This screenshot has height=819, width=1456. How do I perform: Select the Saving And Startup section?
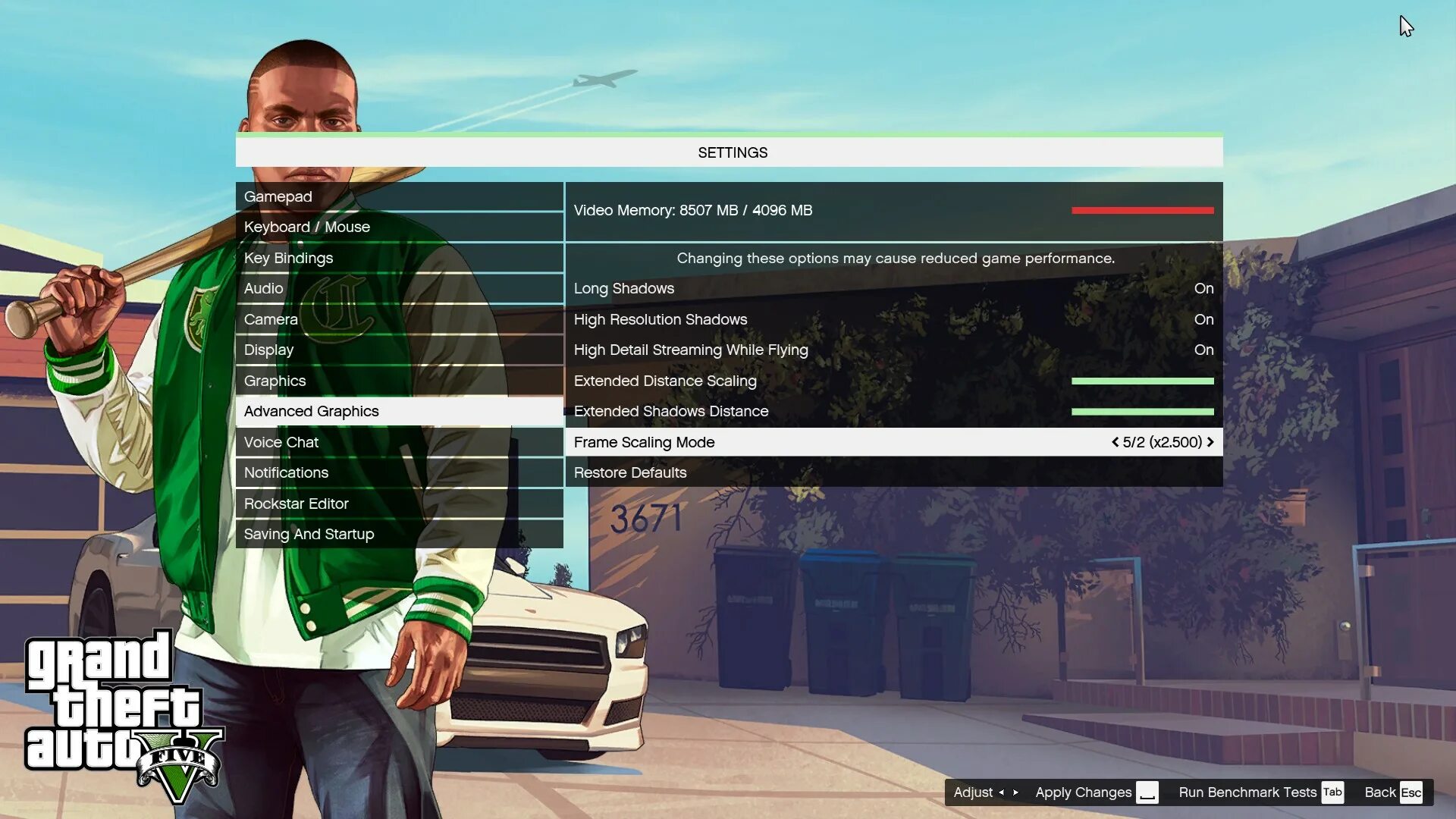click(309, 534)
